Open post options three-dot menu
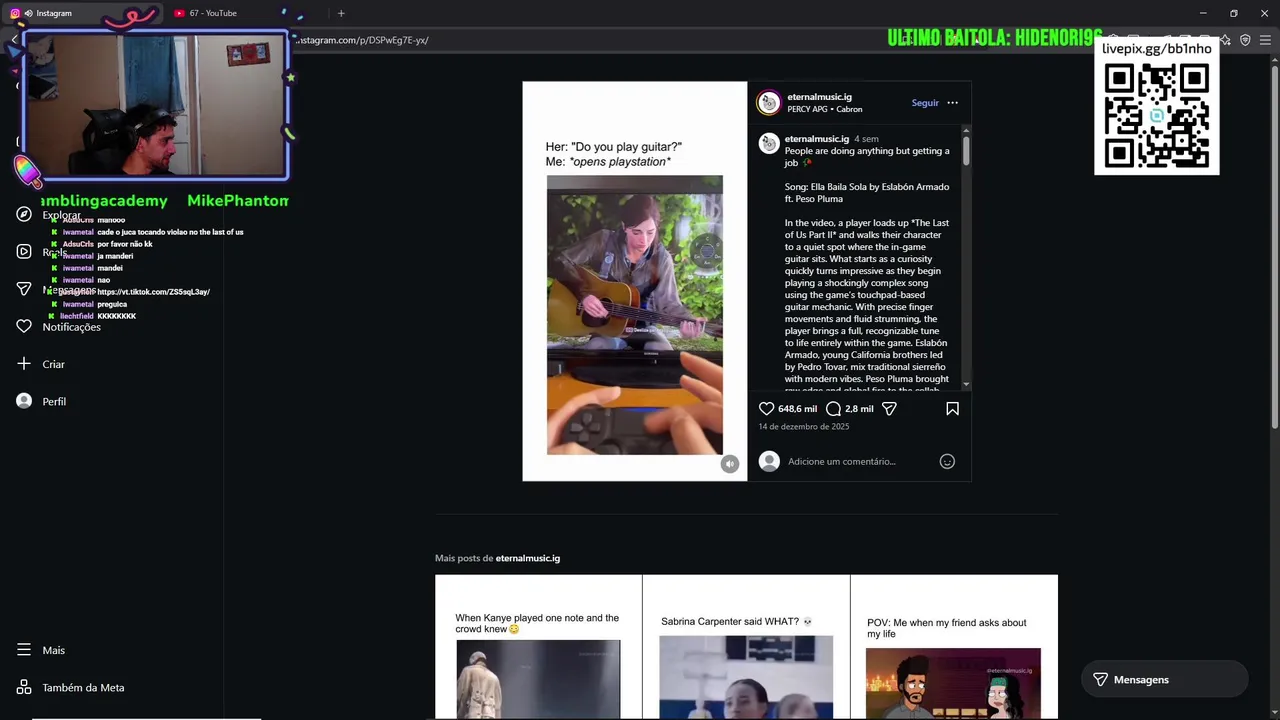1280x720 pixels. (952, 103)
